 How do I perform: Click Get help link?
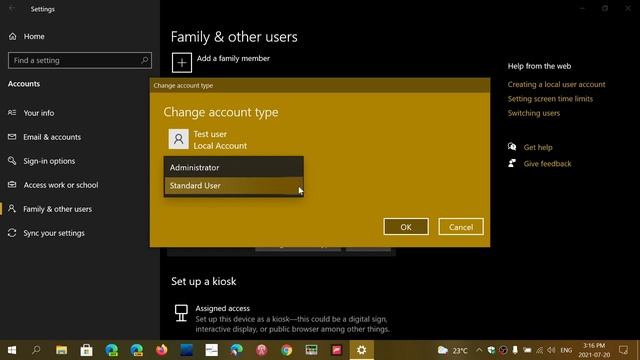click(538, 147)
